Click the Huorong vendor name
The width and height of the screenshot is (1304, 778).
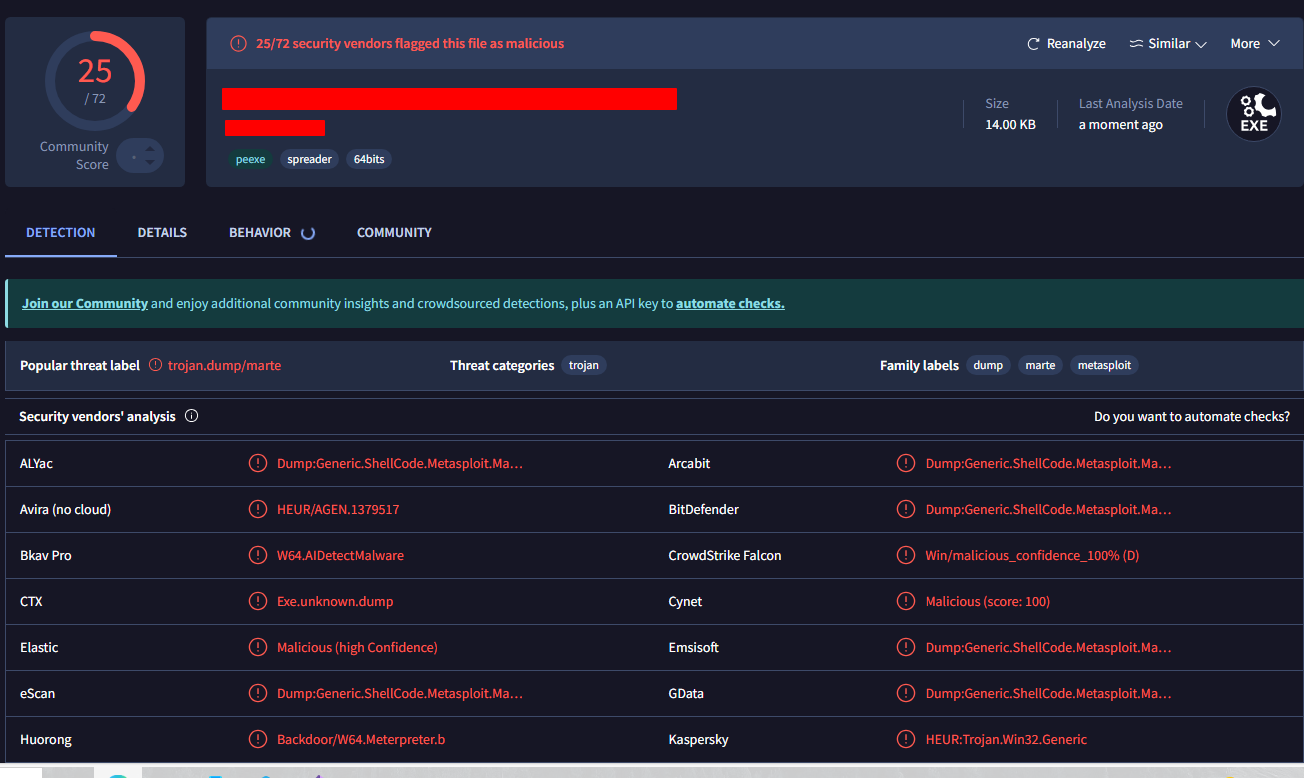coord(46,739)
